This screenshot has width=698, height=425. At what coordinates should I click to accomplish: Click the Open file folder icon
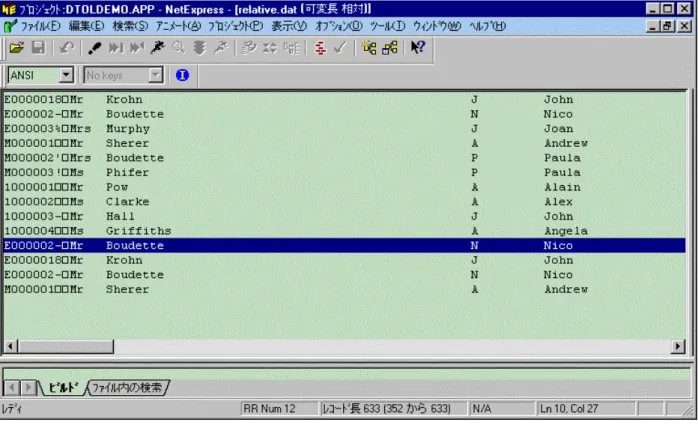tap(17, 48)
